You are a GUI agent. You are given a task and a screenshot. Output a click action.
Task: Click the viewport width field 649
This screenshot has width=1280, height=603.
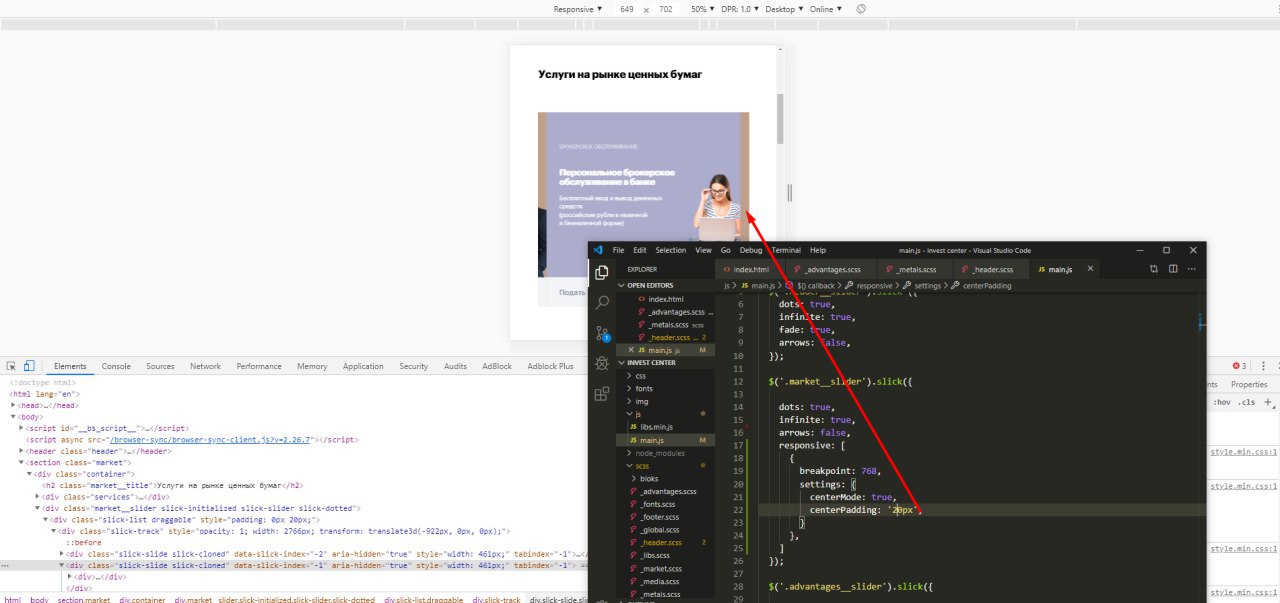[x=627, y=9]
